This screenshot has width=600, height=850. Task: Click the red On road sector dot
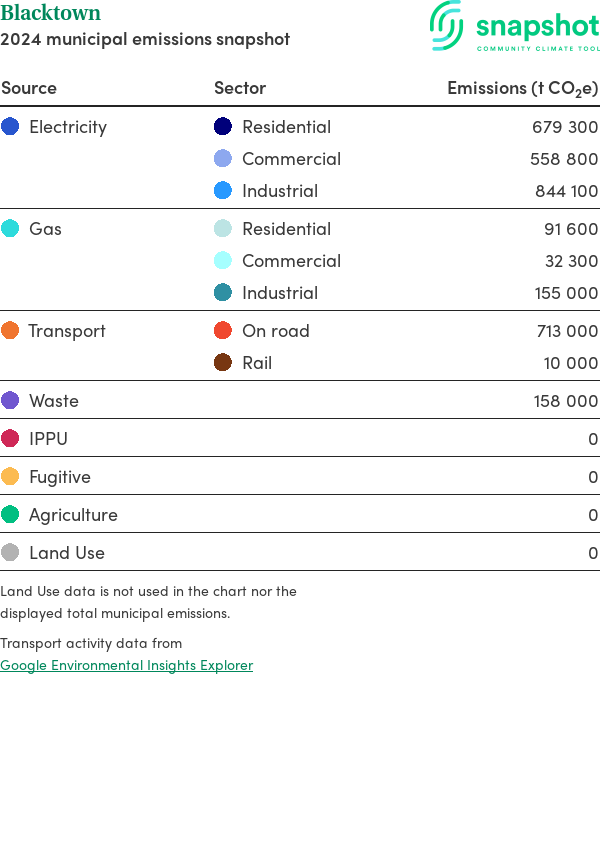click(x=223, y=331)
